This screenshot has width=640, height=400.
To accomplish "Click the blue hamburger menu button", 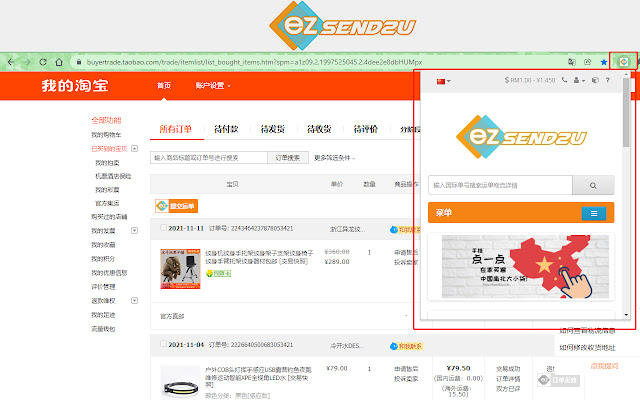I will [593, 213].
